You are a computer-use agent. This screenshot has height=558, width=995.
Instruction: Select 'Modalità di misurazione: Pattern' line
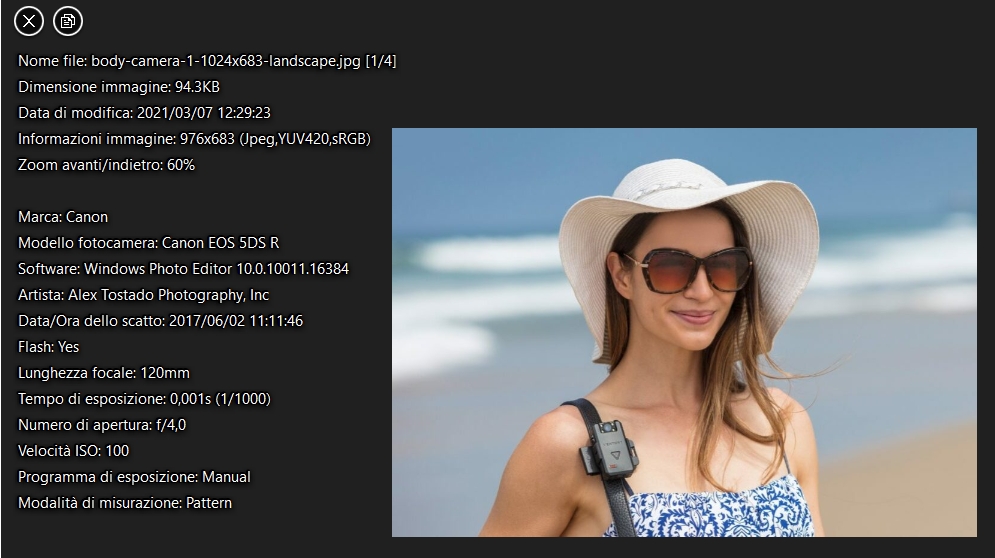coord(125,503)
